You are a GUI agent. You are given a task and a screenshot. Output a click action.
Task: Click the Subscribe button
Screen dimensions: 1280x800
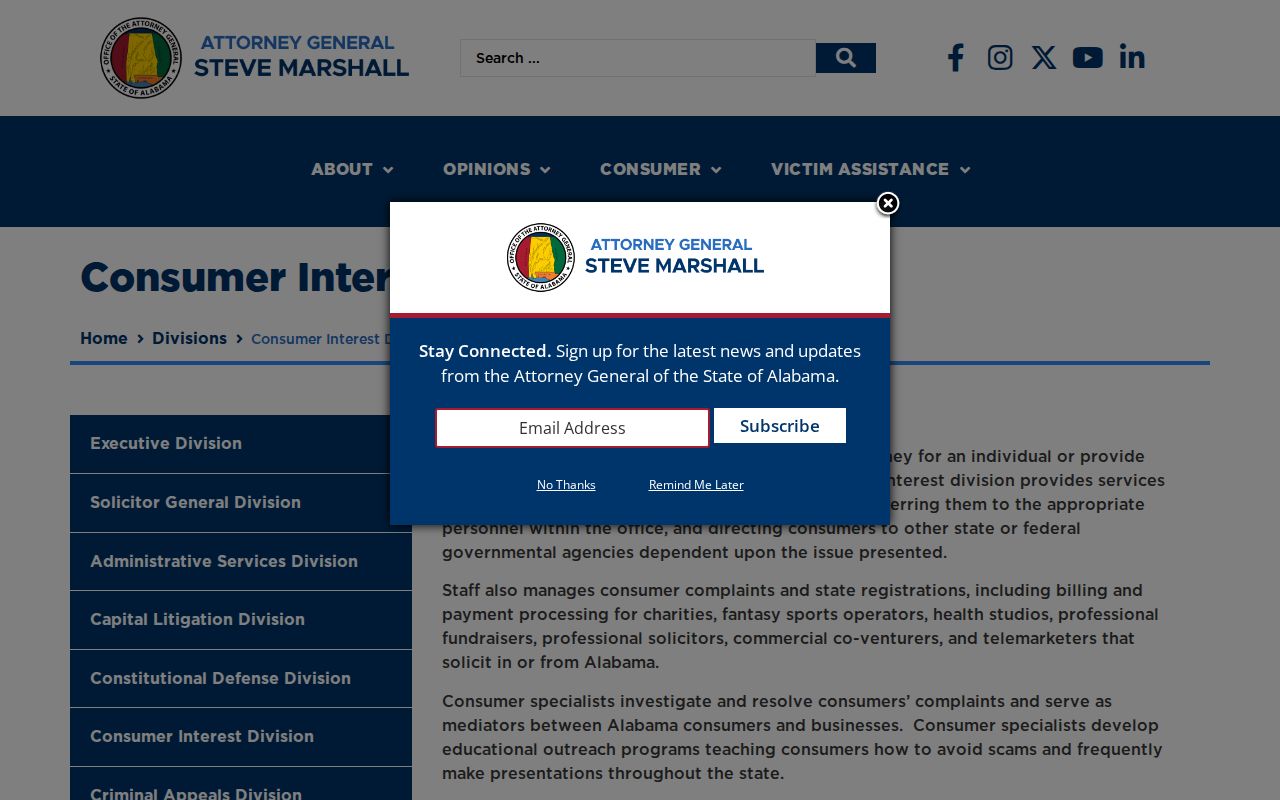[x=780, y=426]
